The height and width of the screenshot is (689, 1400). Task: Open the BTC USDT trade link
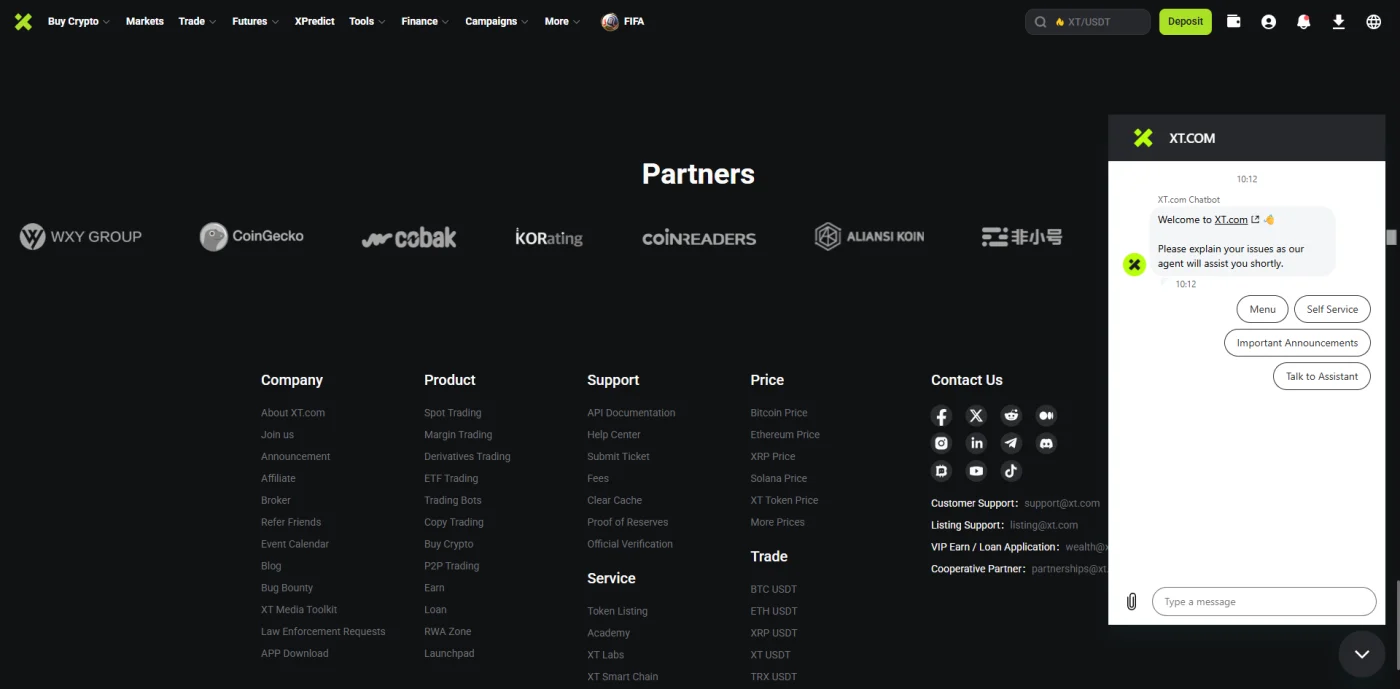pyautogui.click(x=774, y=589)
